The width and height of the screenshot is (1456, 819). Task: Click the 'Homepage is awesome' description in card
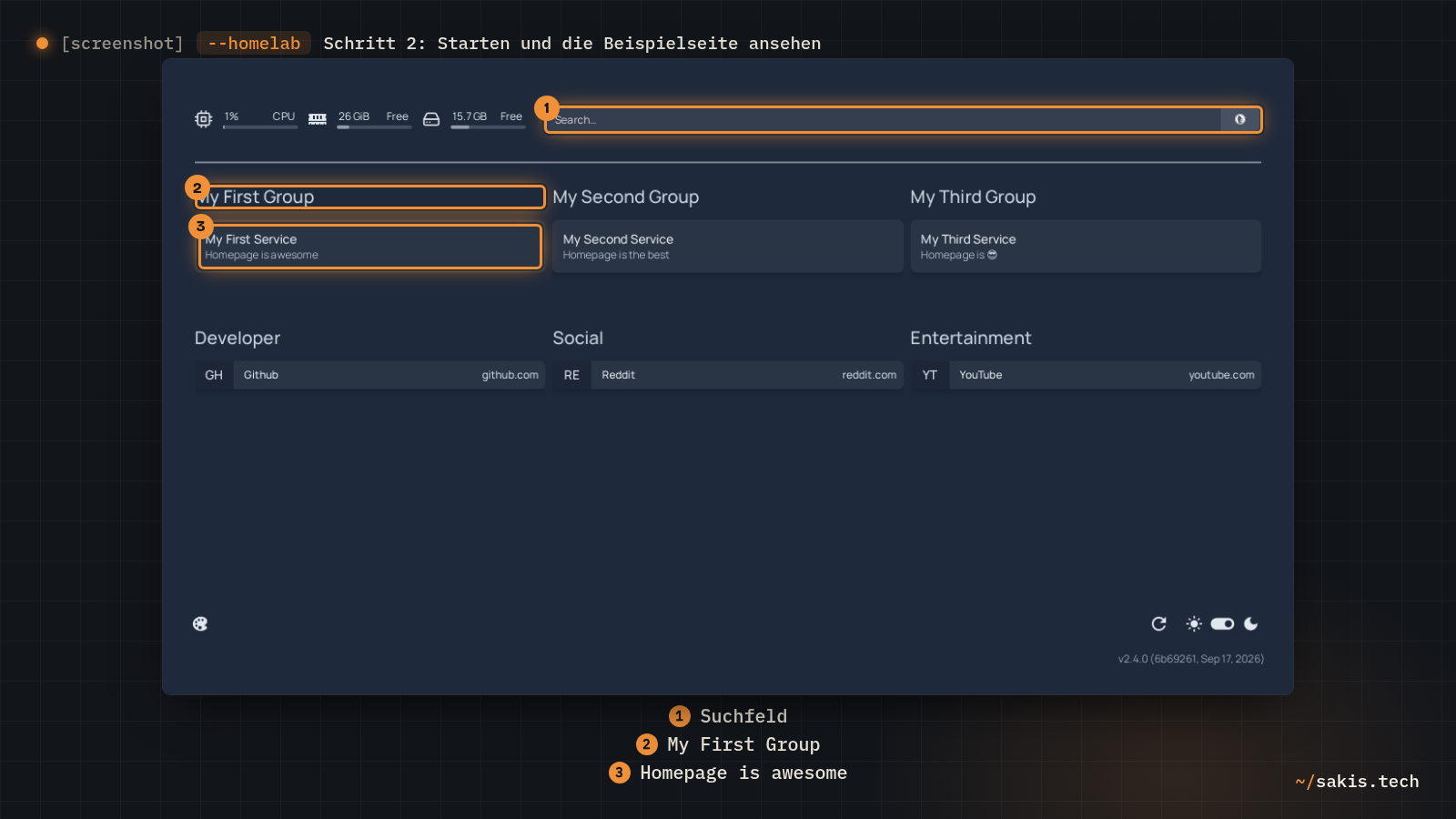pyautogui.click(x=262, y=255)
